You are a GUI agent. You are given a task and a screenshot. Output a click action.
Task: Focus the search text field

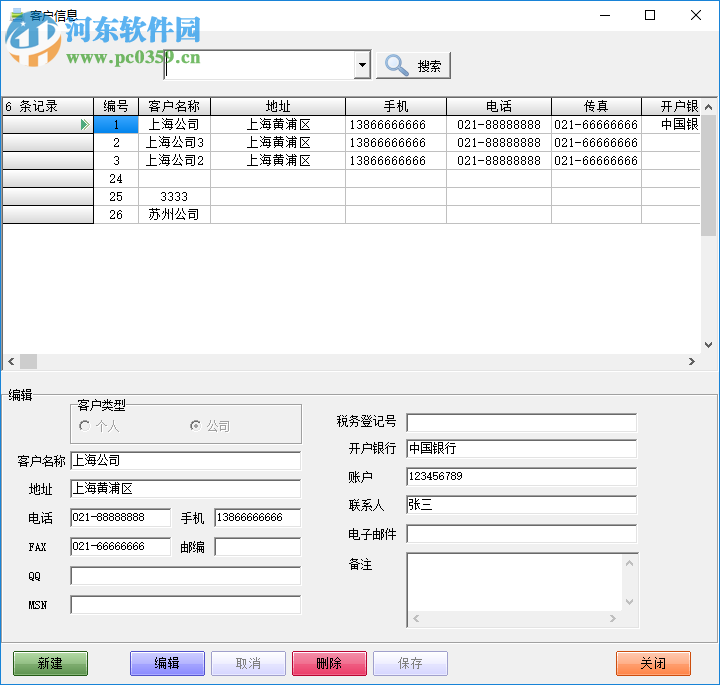(x=259, y=65)
